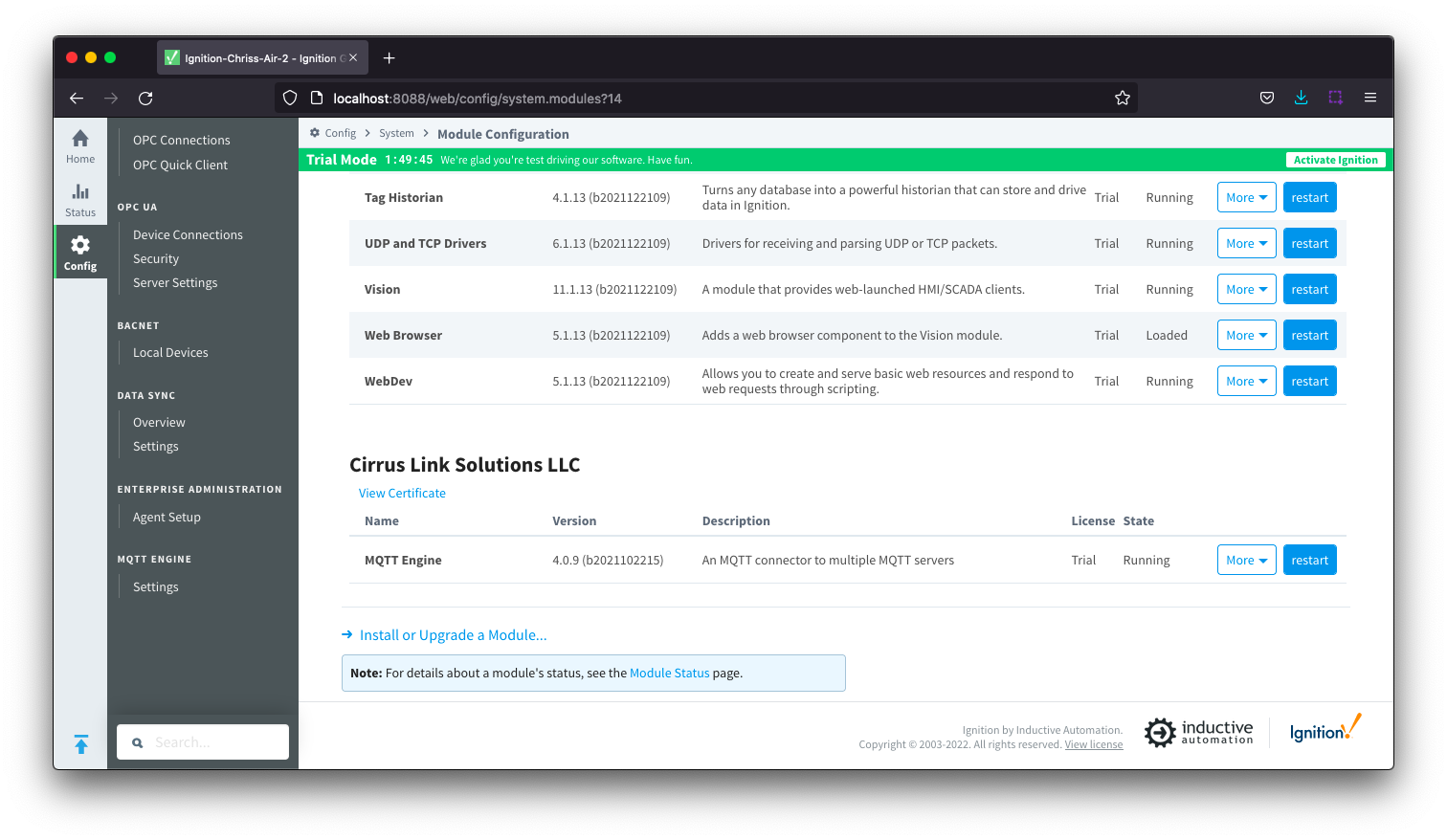Open Security under OPC UA
Viewport: 1447px width, 840px height.
[156, 258]
